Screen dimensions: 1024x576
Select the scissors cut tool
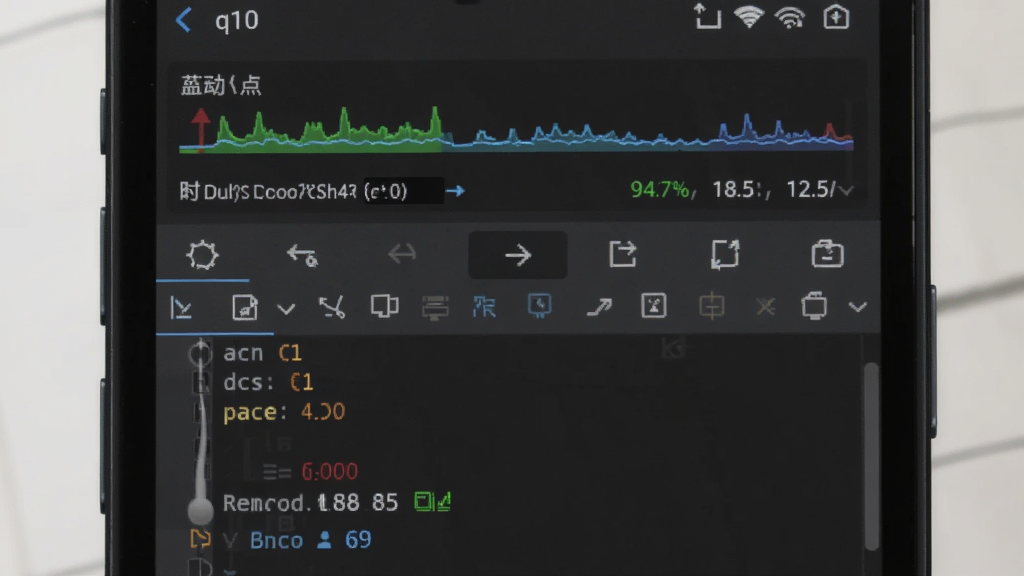pyautogui.click(x=332, y=307)
